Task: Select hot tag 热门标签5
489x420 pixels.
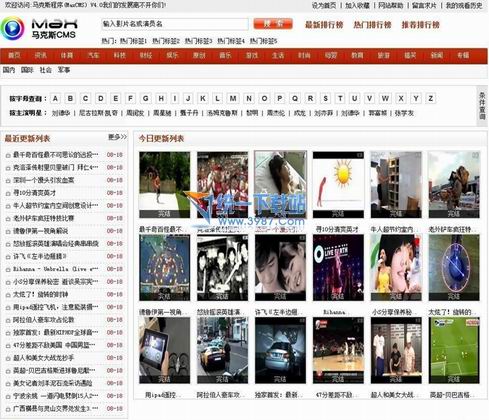Action: click(x=263, y=41)
